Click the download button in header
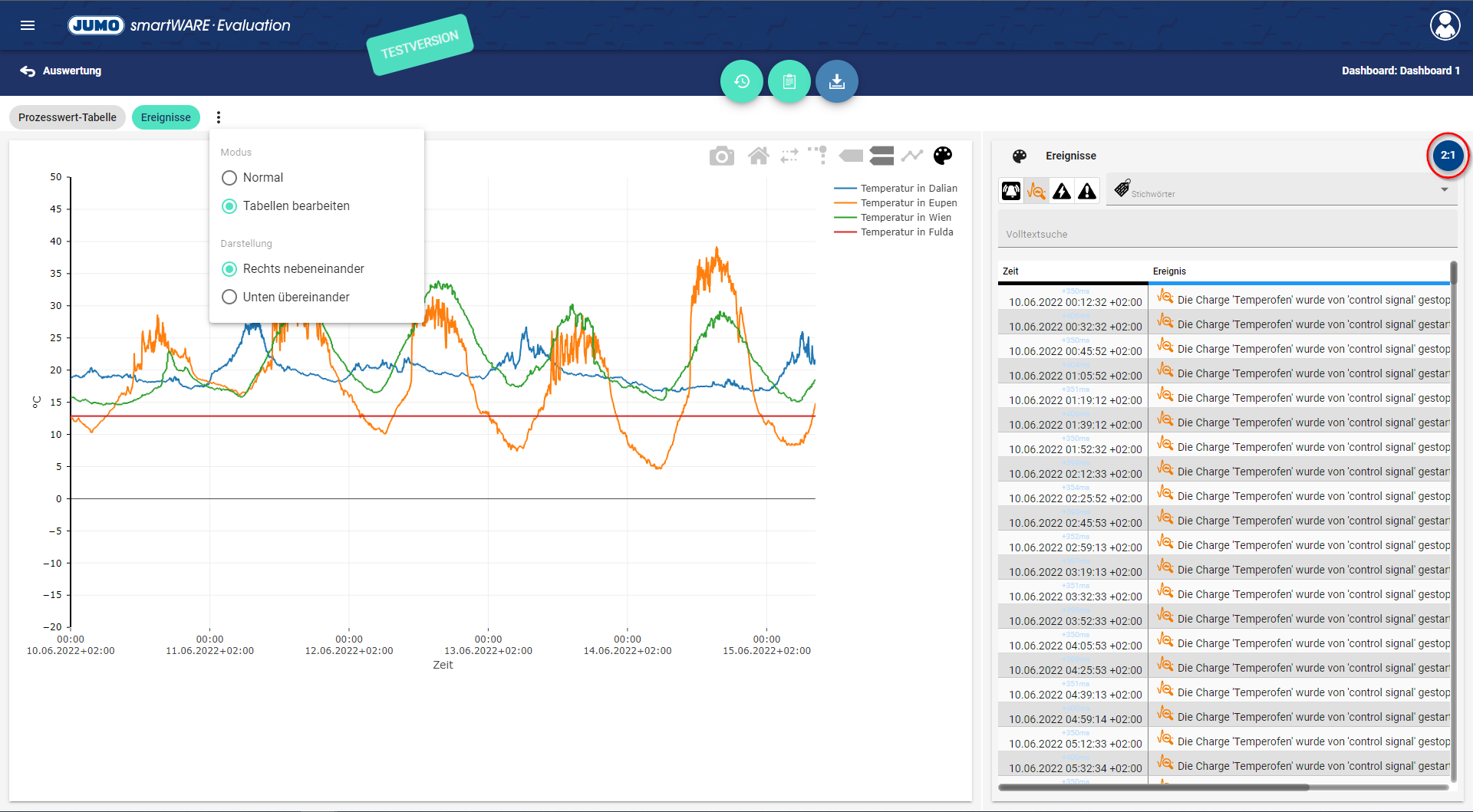 [x=836, y=81]
